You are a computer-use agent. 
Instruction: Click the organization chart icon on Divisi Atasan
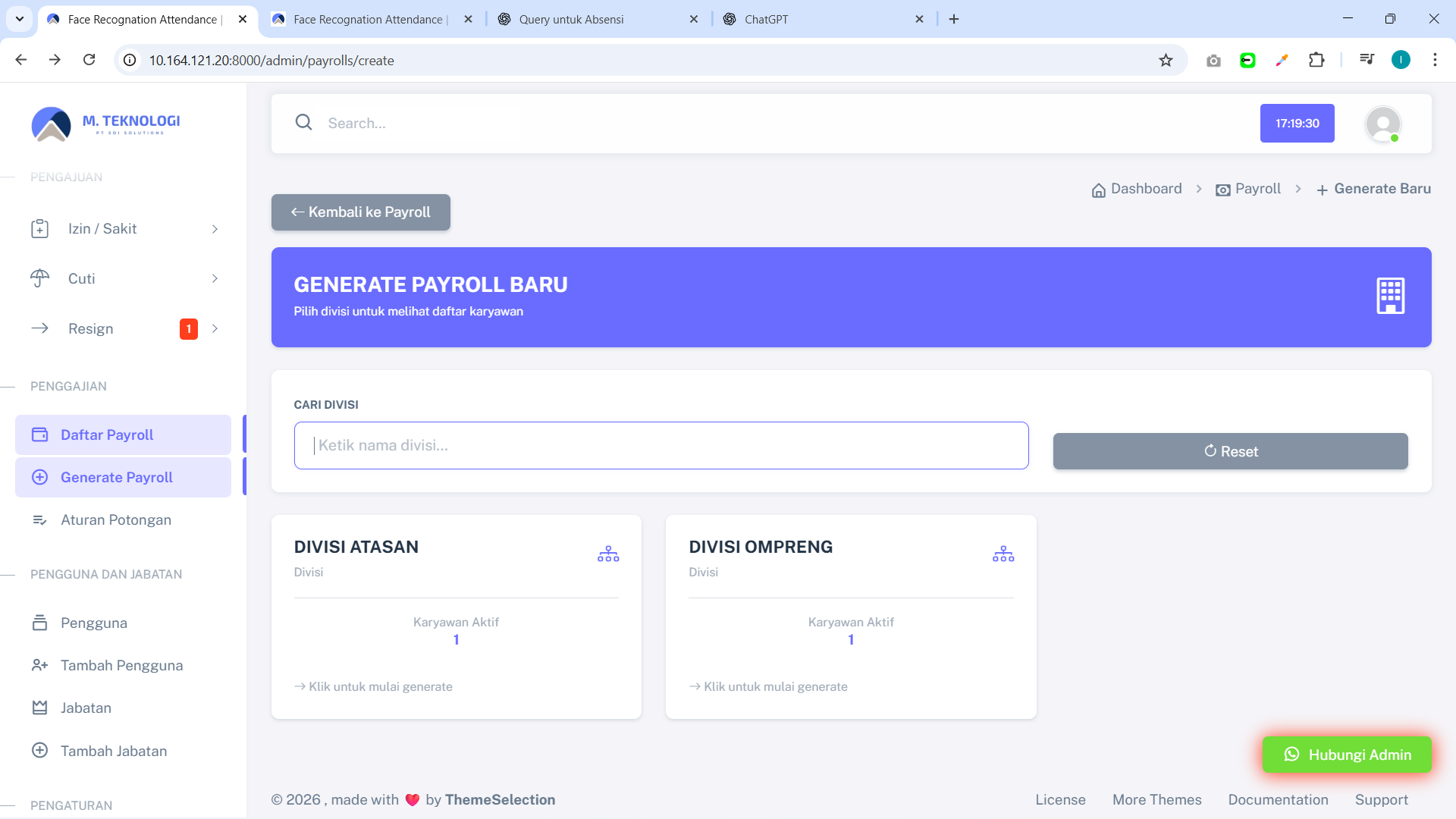[x=607, y=554]
